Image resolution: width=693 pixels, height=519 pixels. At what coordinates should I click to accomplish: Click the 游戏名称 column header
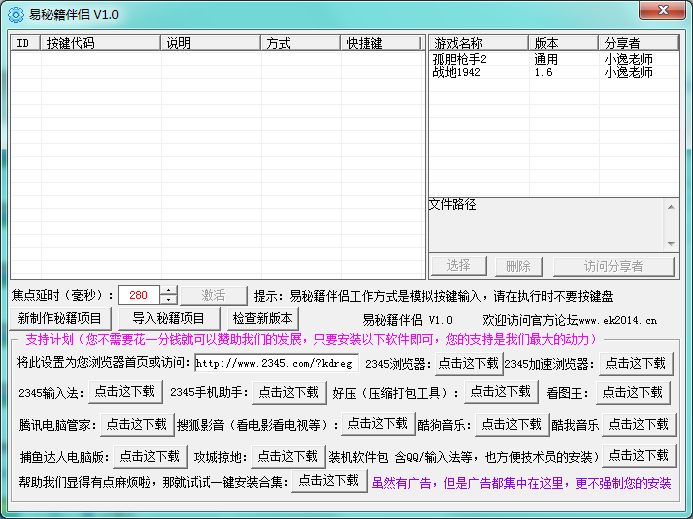[479, 43]
